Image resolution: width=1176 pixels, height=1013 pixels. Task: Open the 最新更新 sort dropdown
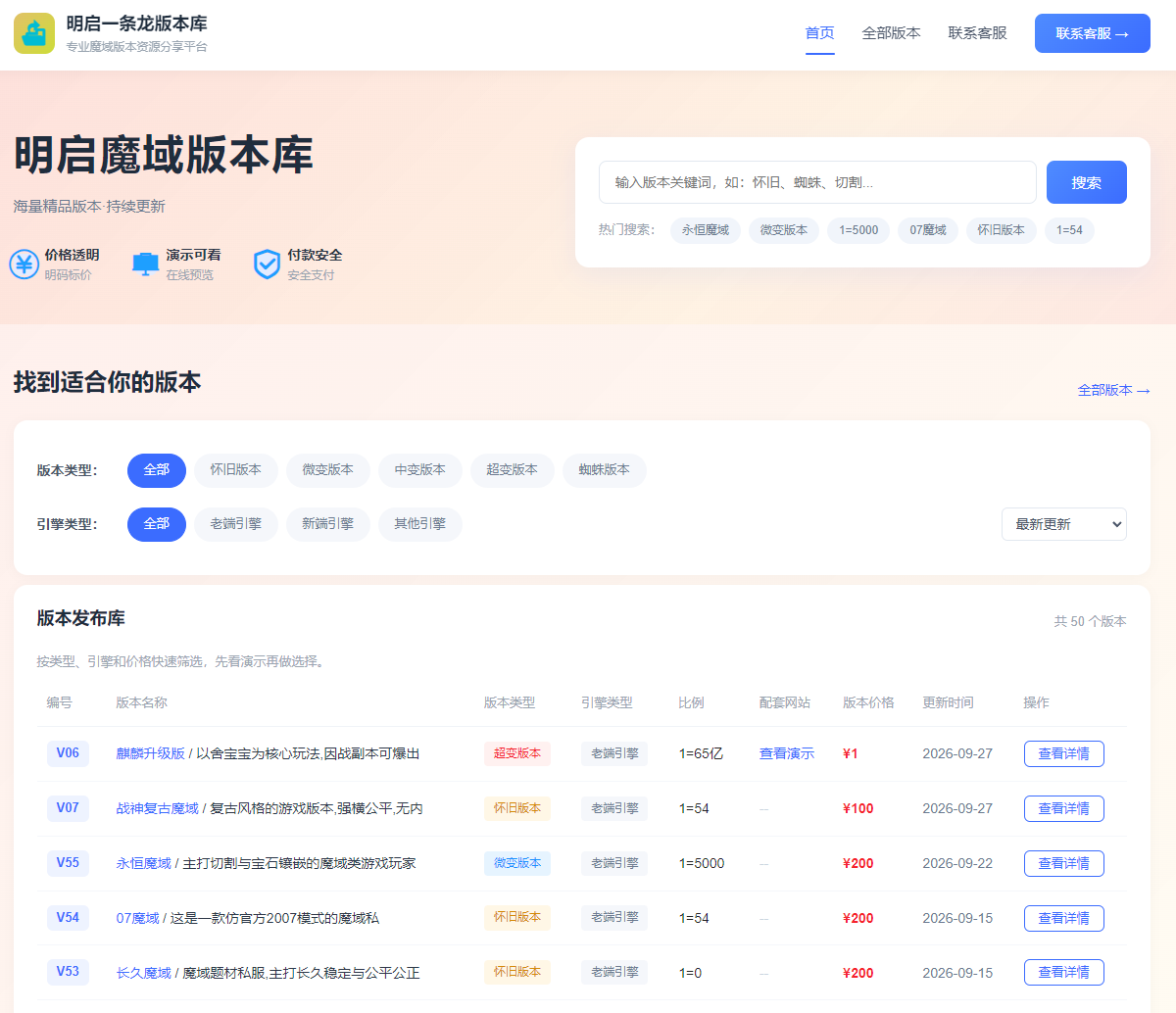(1064, 524)
